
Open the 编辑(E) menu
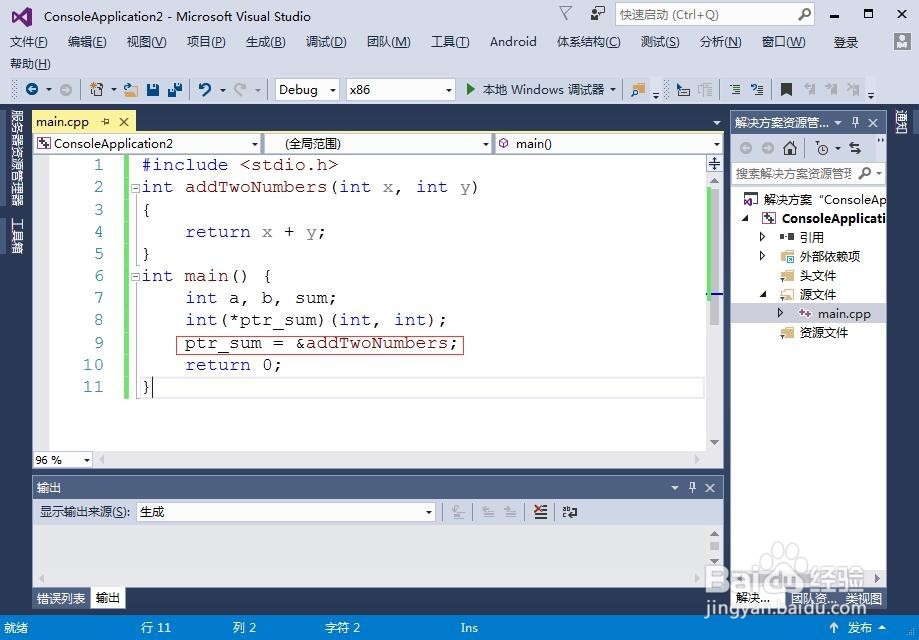(87, 42)
